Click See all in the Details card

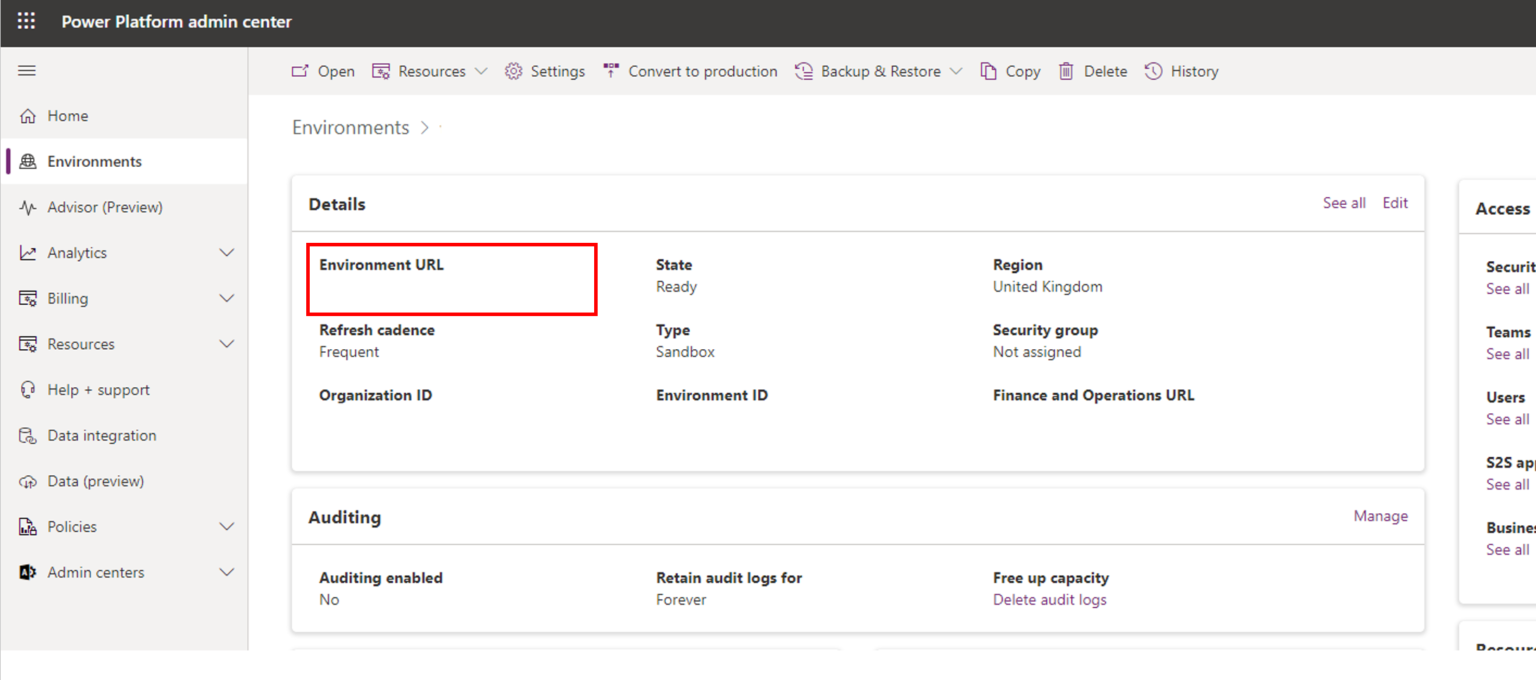coord(1344,203)
